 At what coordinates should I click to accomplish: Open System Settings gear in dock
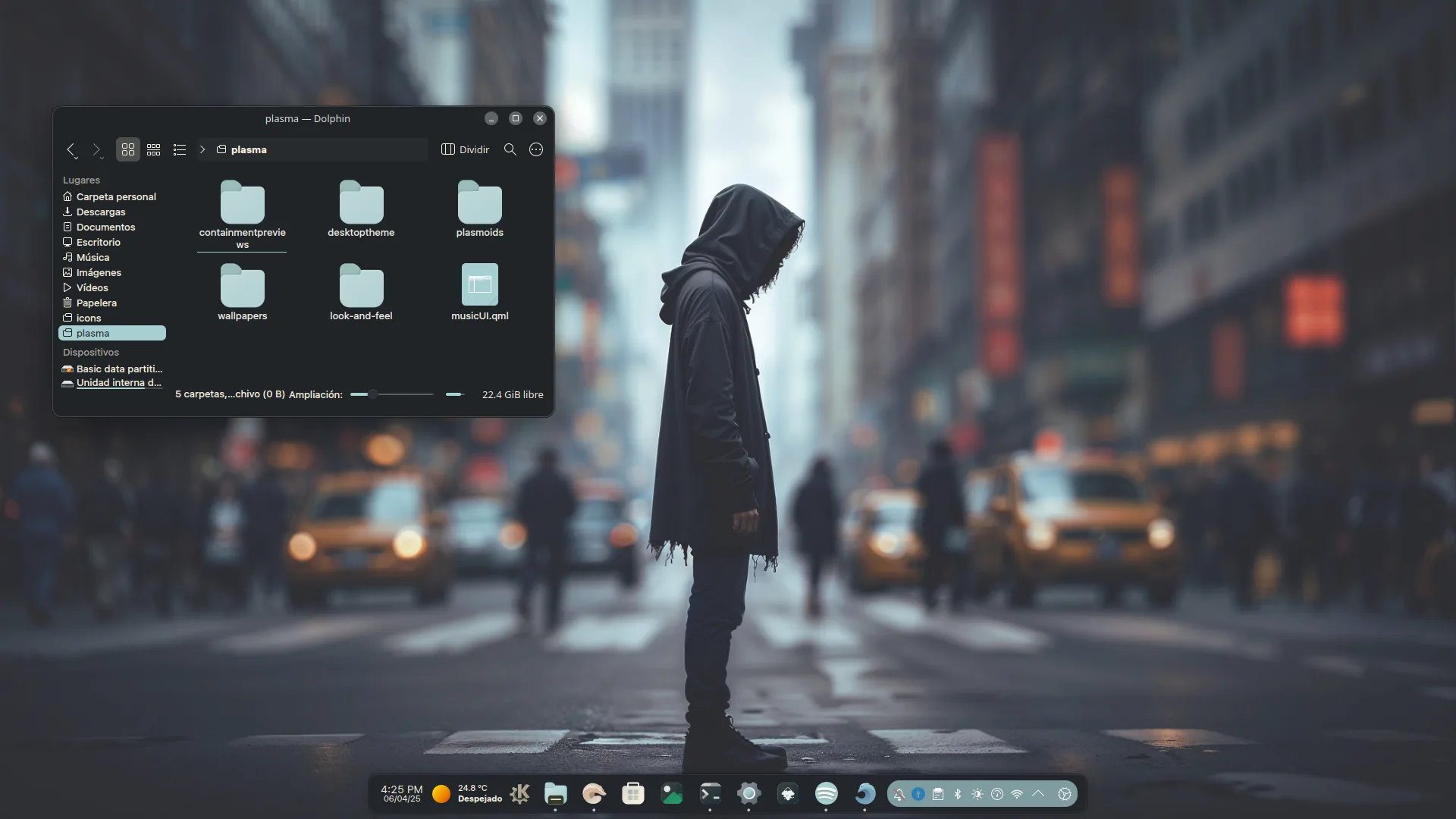(748, 794)
